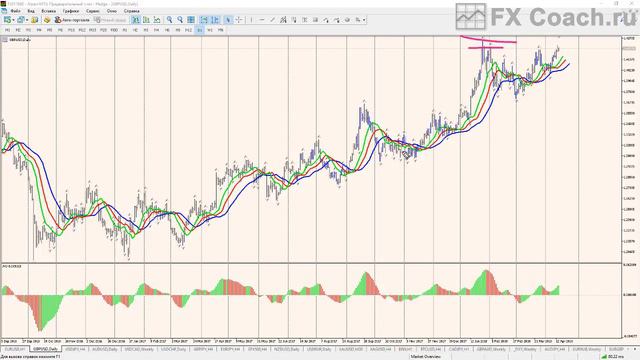This screenshot has height=360, width=640.
Task: Select the H12 timeframe
Action: [189, 30]
